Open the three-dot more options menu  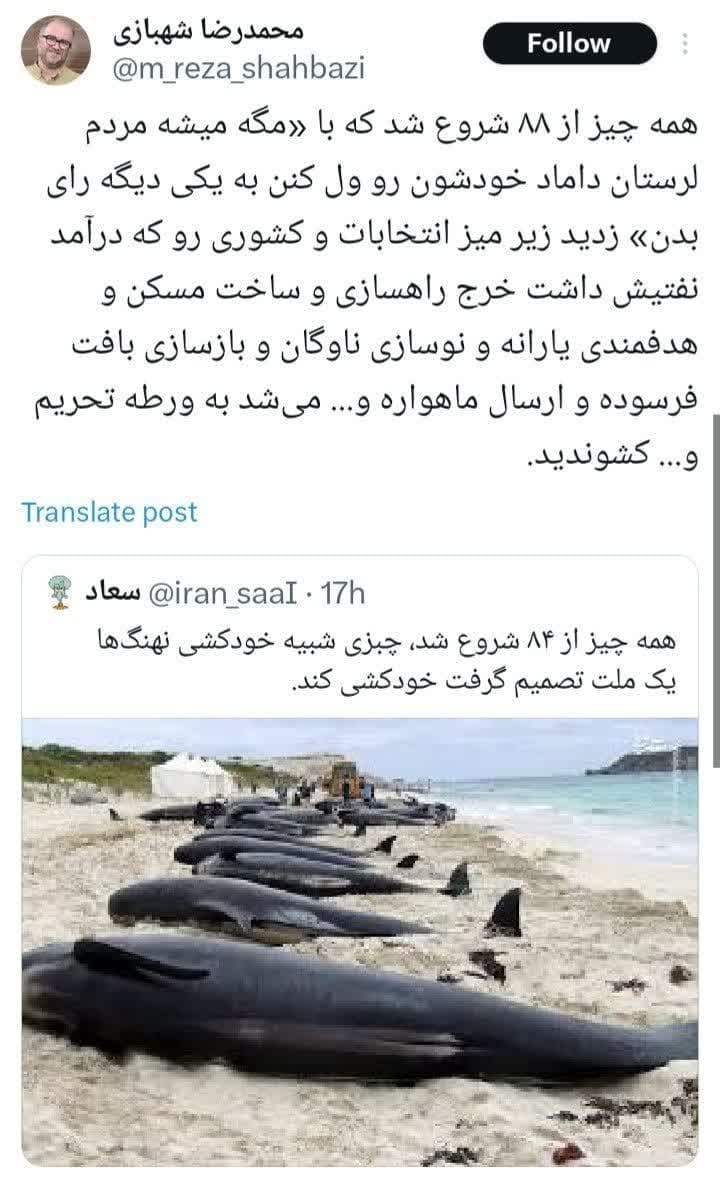tap(685, 44)
